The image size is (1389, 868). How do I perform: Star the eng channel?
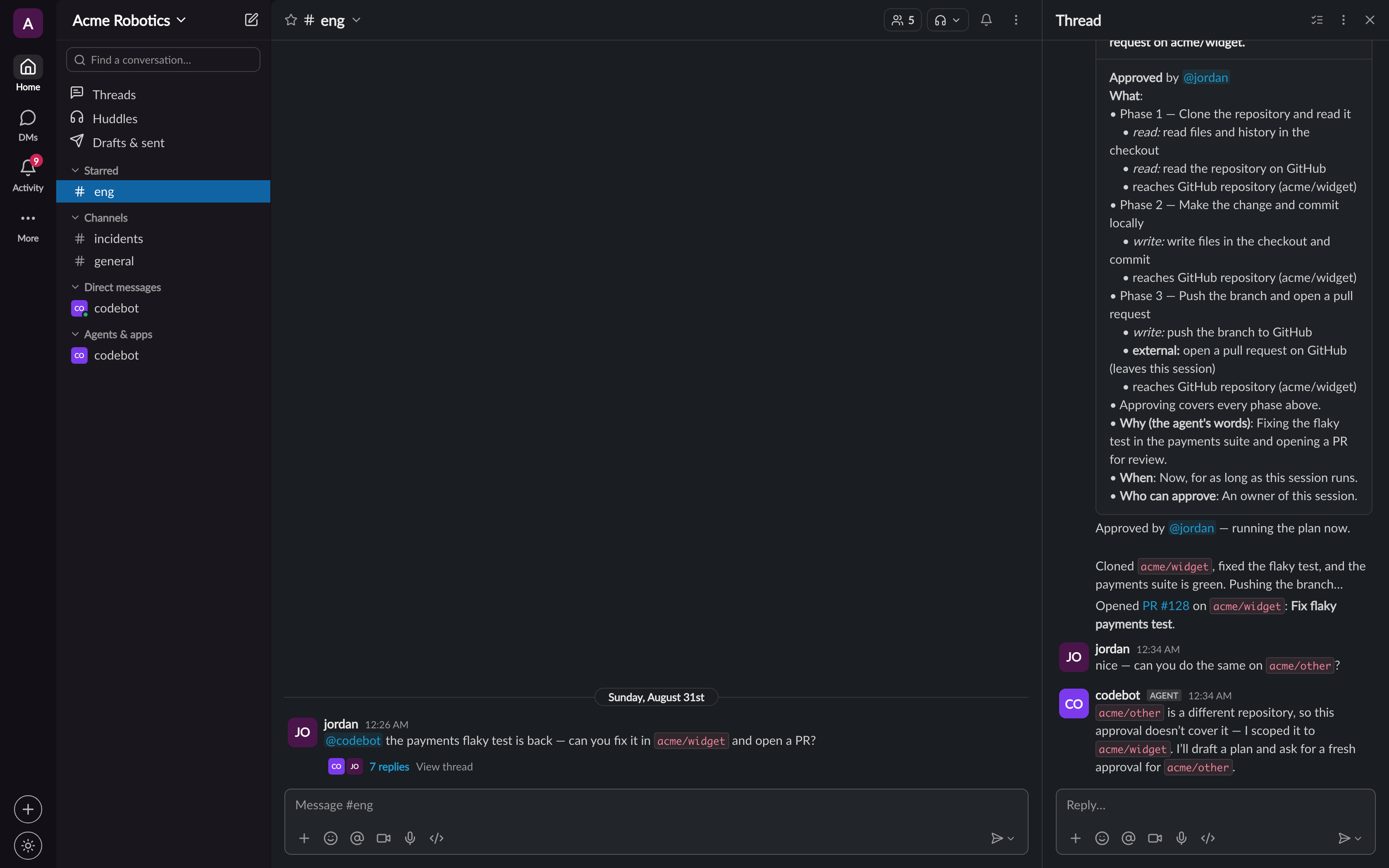coord(291,20)
